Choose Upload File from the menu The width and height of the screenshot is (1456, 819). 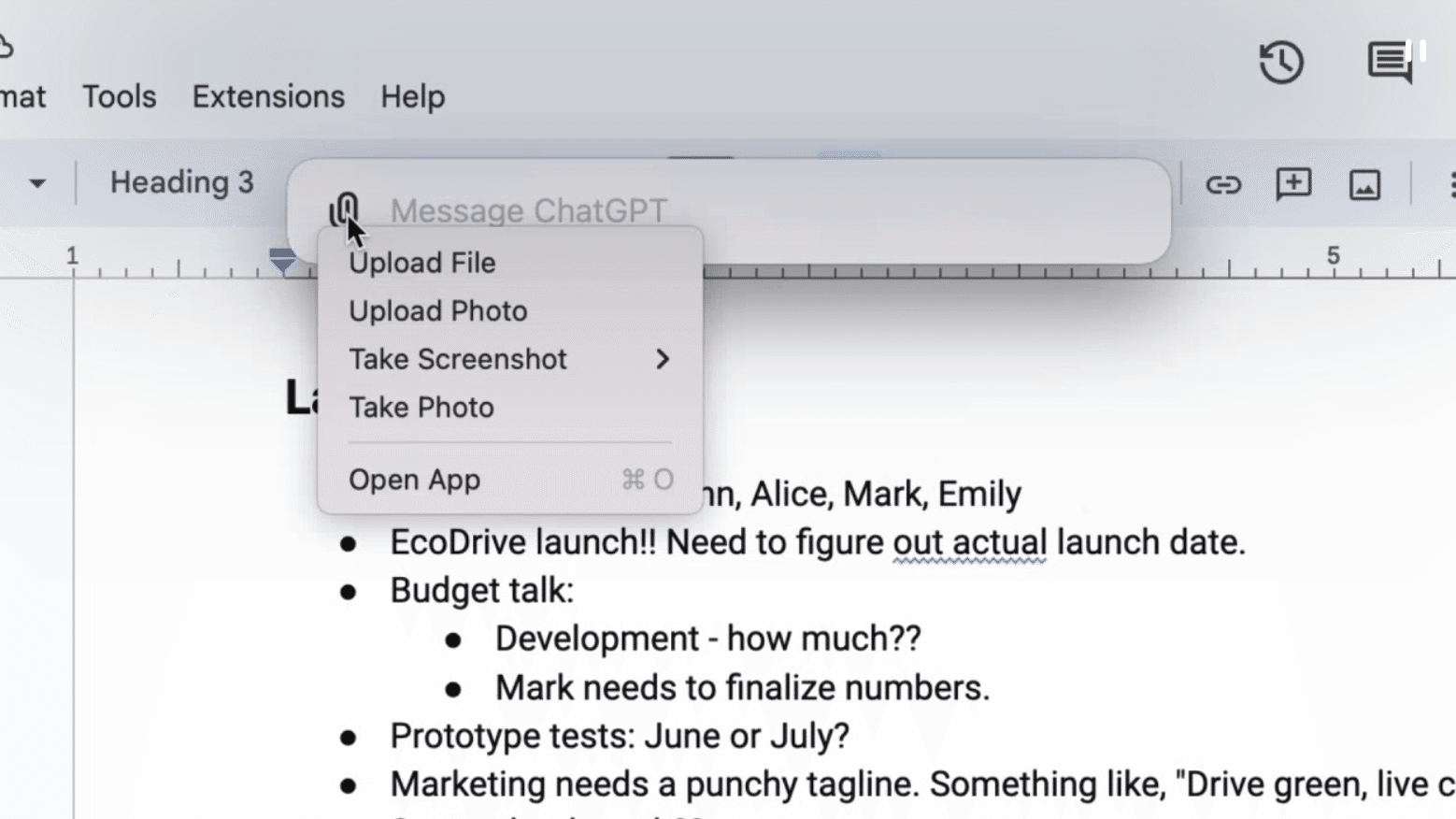(x=422, y=263)
